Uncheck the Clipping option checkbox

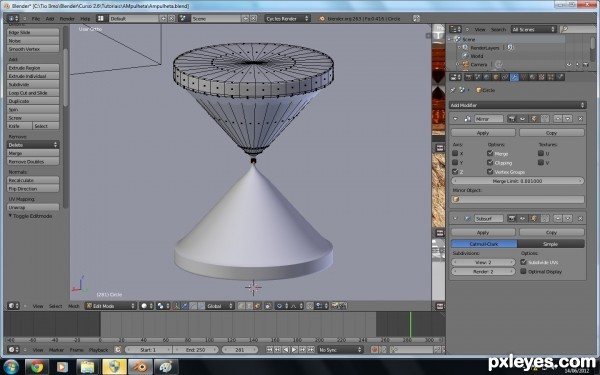click(x=490, y=162)
